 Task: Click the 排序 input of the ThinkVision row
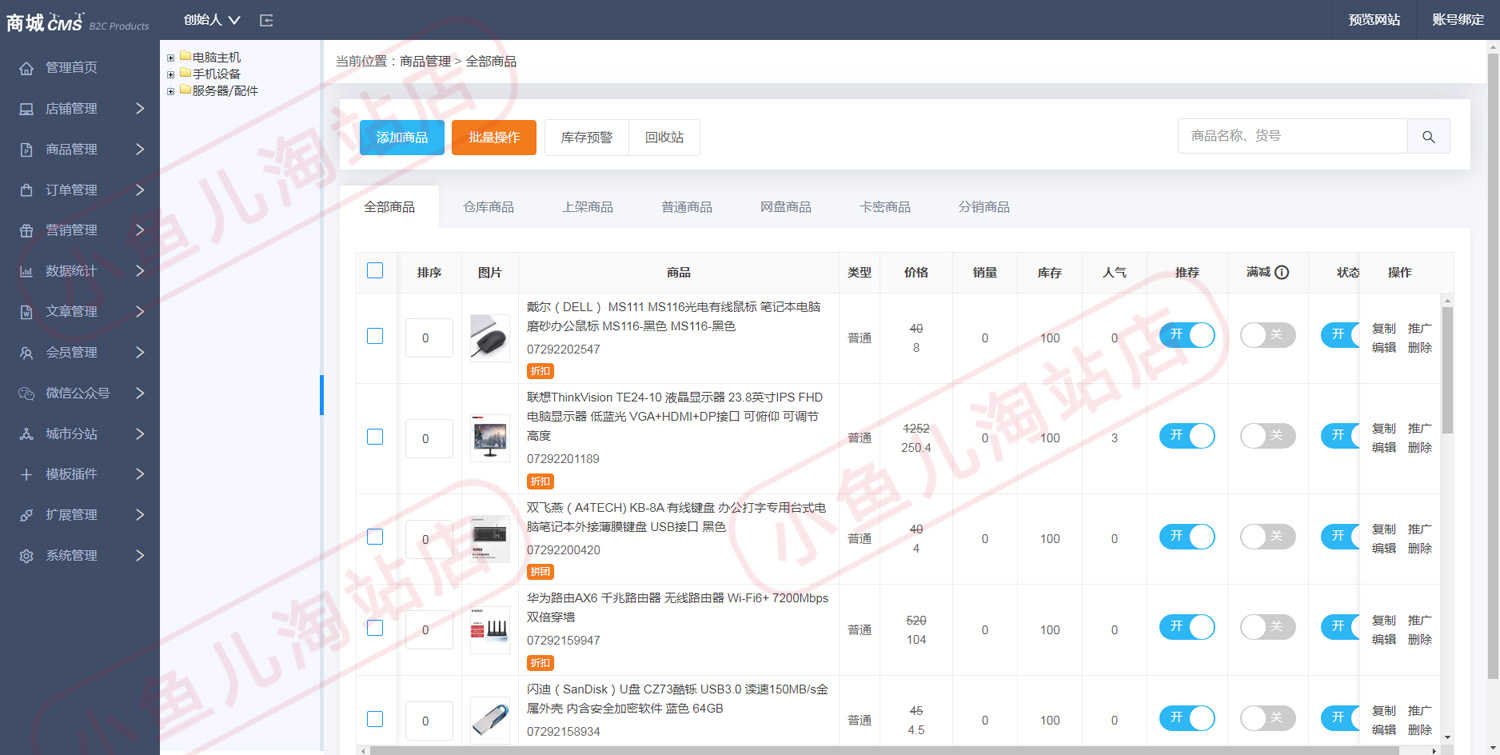coord(429,438)
